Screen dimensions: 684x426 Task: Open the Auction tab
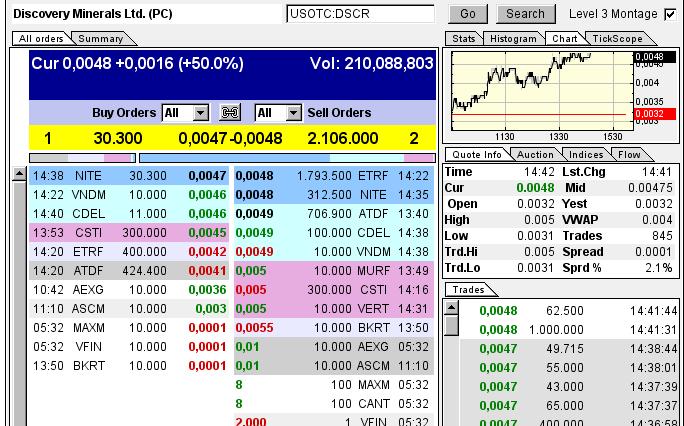tap(535, 154)
